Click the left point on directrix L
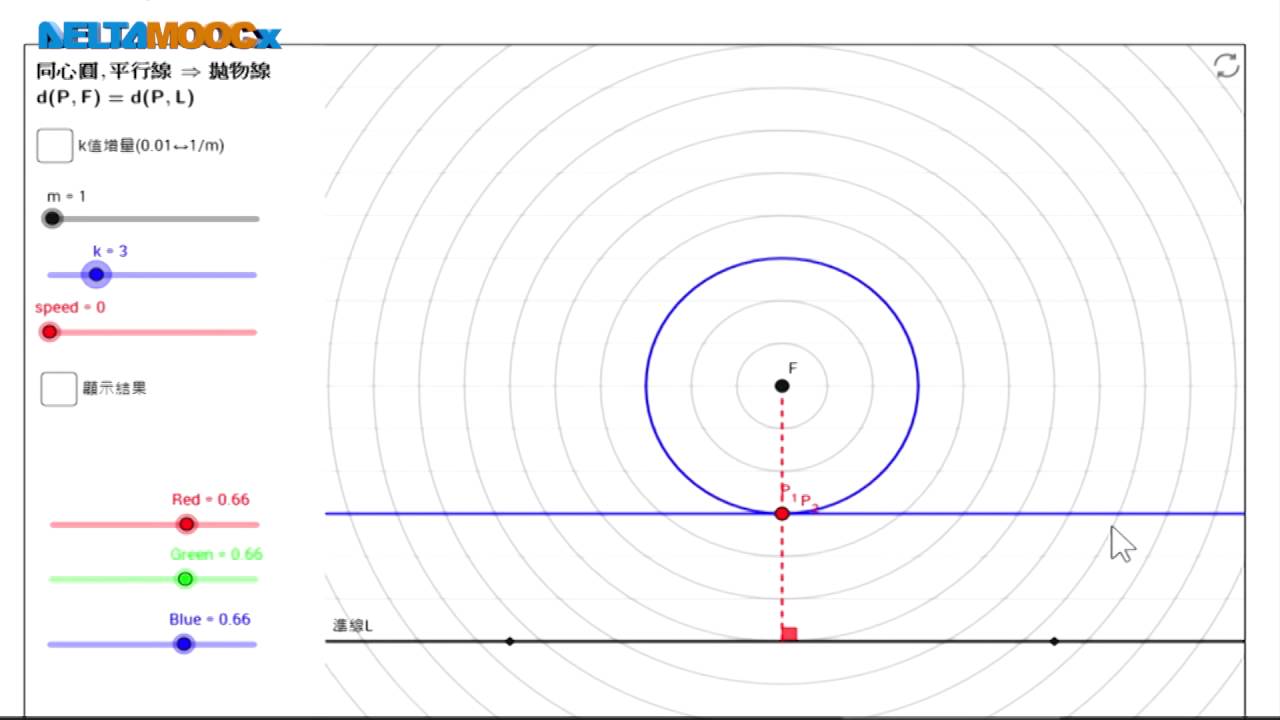The image size is (1280, 720). (x=510, y=641)
